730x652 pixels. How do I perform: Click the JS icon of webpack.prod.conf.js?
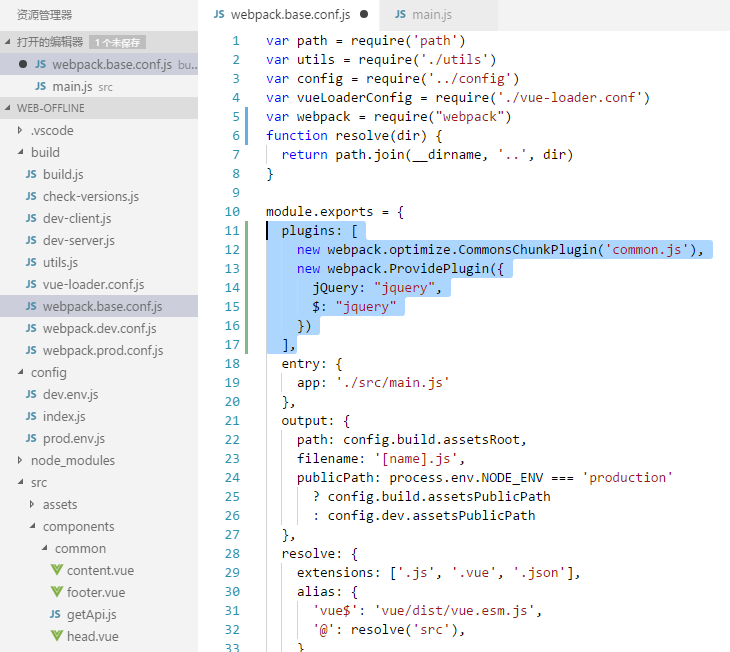pyautogui.click(x=31, y=350)
